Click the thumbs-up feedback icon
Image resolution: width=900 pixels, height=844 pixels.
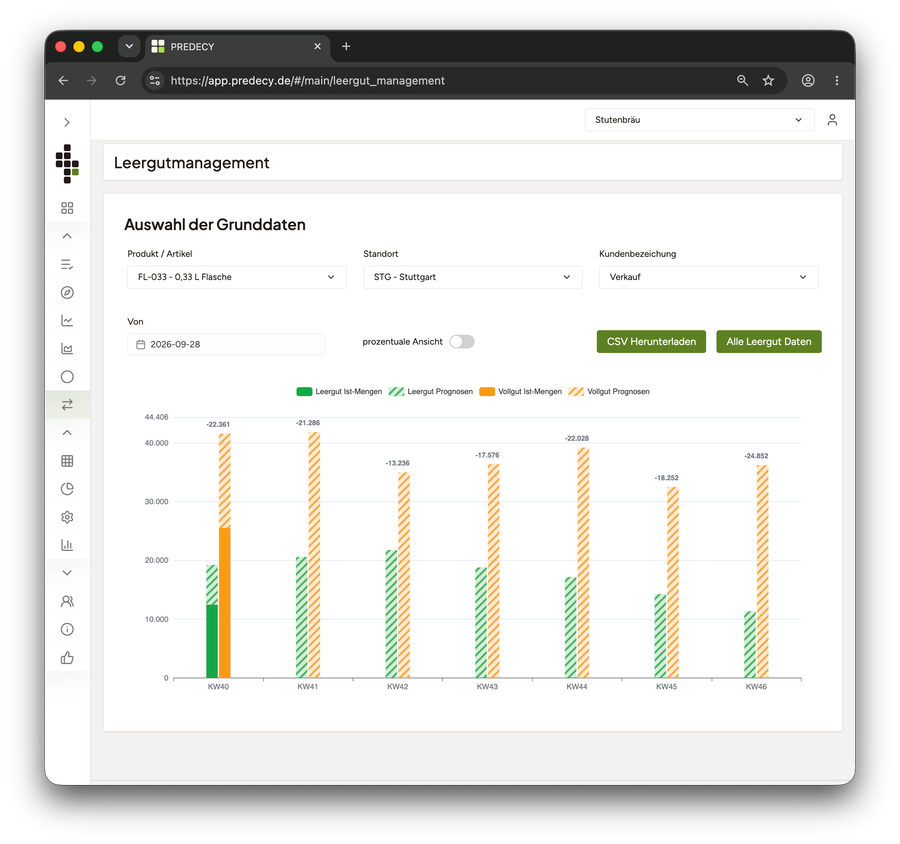tap(67, 657)
